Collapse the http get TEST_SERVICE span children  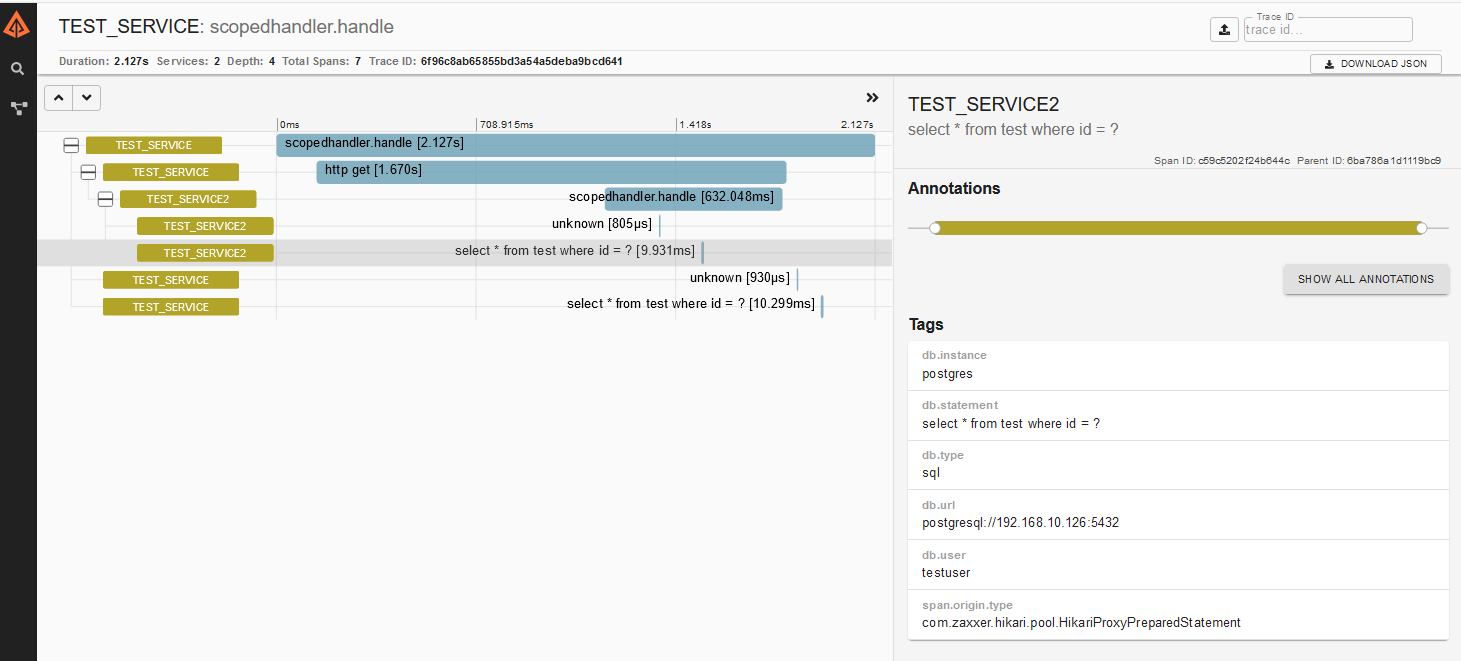[88, 172]
